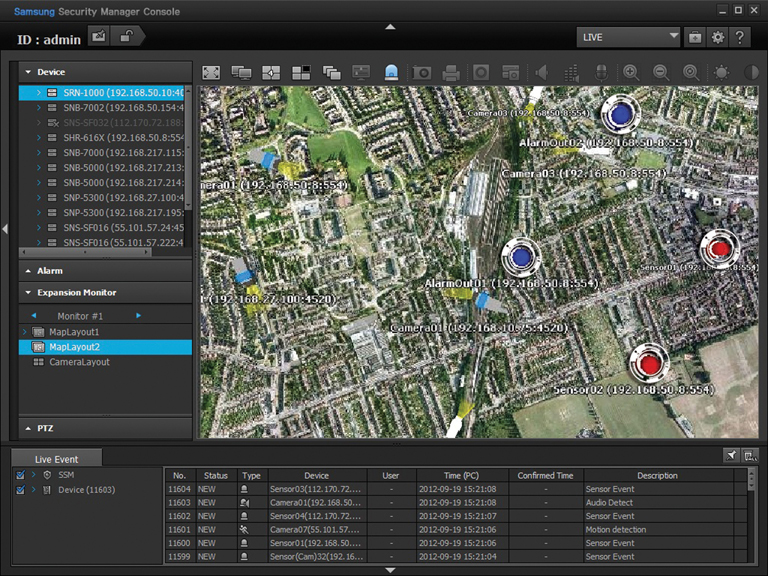Click the zoom in magnifier icon
This screenshot has height=576, width=768.
coord(631,73)
